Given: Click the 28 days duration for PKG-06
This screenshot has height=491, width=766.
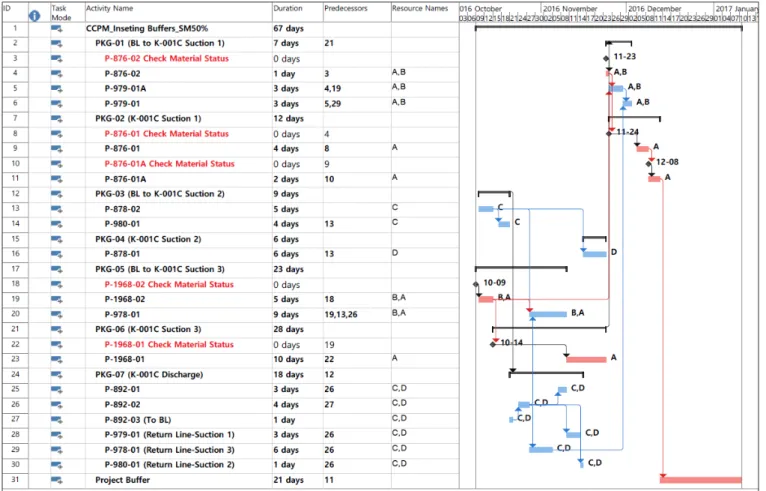Looking at the screenshot, I should coord(288,329).
